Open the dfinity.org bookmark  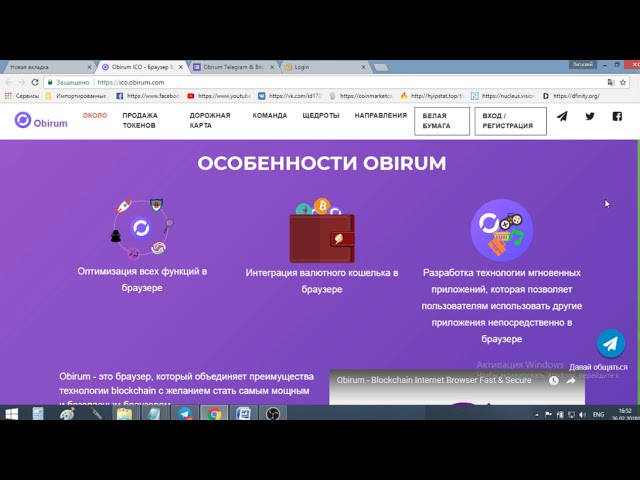pyautogui.click(x=571, y=96)
